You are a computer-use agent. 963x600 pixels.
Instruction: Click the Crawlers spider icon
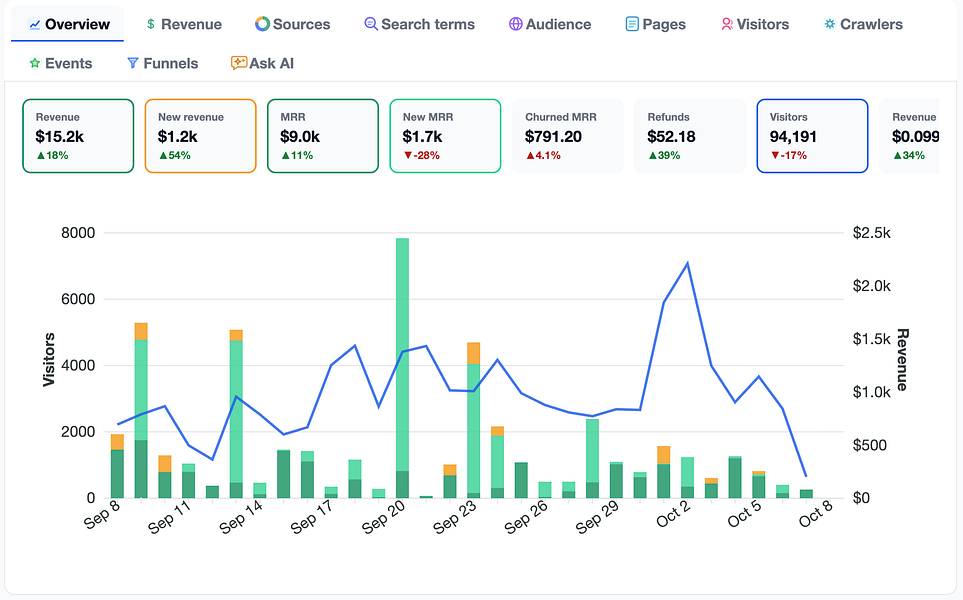tap(830, 24)
